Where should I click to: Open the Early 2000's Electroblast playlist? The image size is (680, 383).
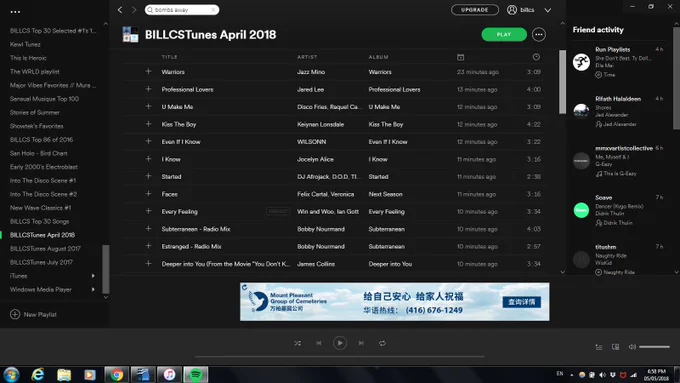(44, 167)
